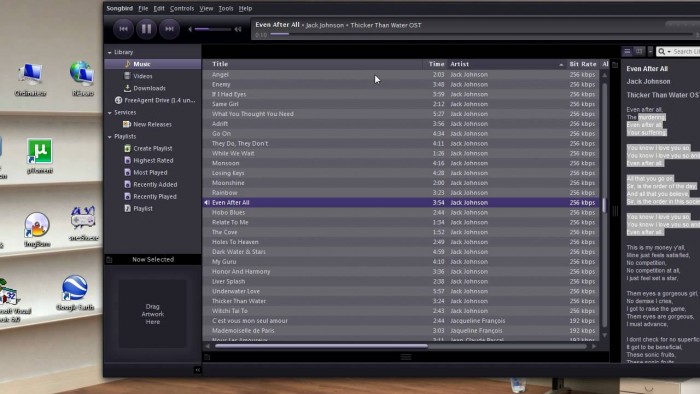Open the Help menu
700x394 pixels.
245,8
